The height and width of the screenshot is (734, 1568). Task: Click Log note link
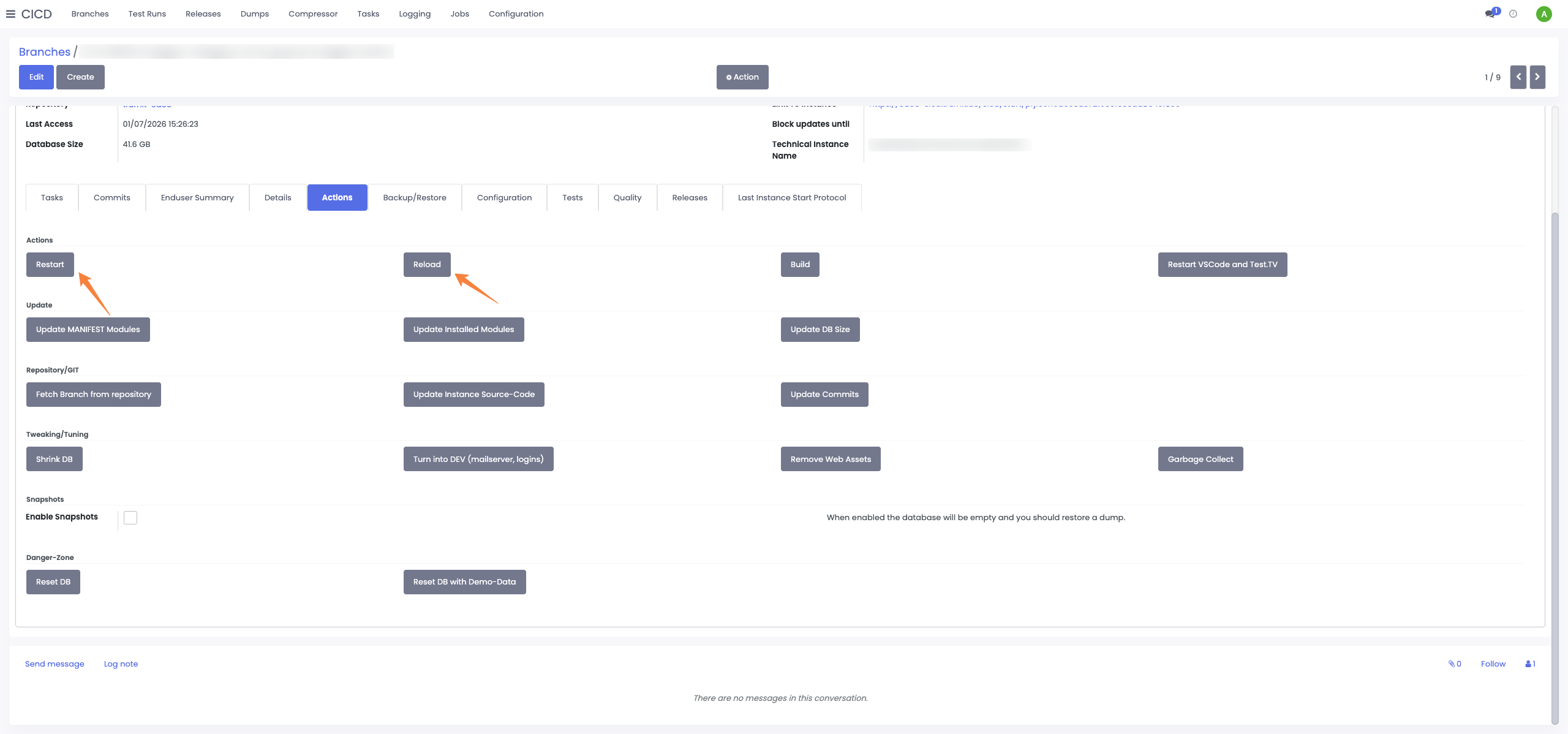coord(121,664)
